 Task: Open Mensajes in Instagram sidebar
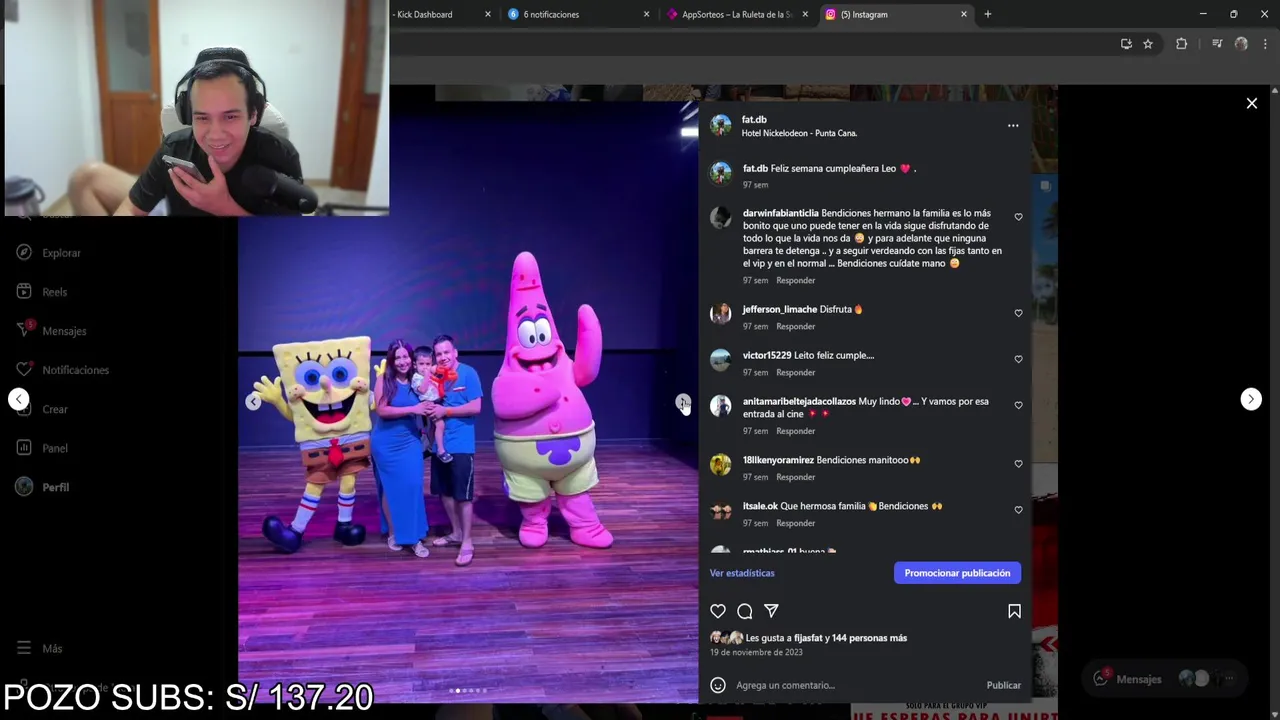pos(52,331)
